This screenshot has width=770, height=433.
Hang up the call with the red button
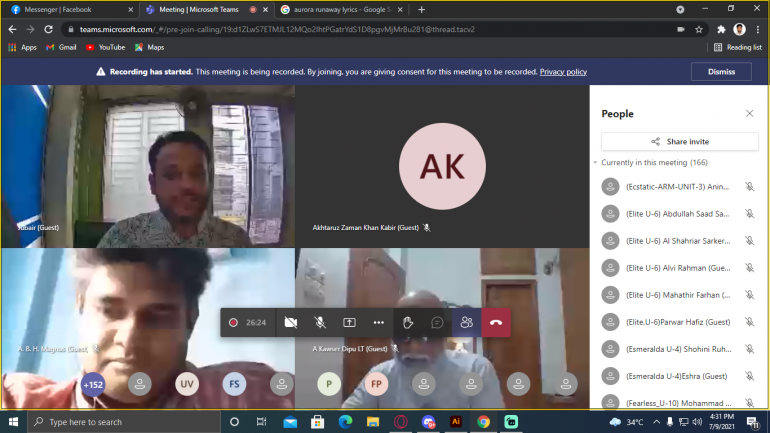(x=496, y=322)
